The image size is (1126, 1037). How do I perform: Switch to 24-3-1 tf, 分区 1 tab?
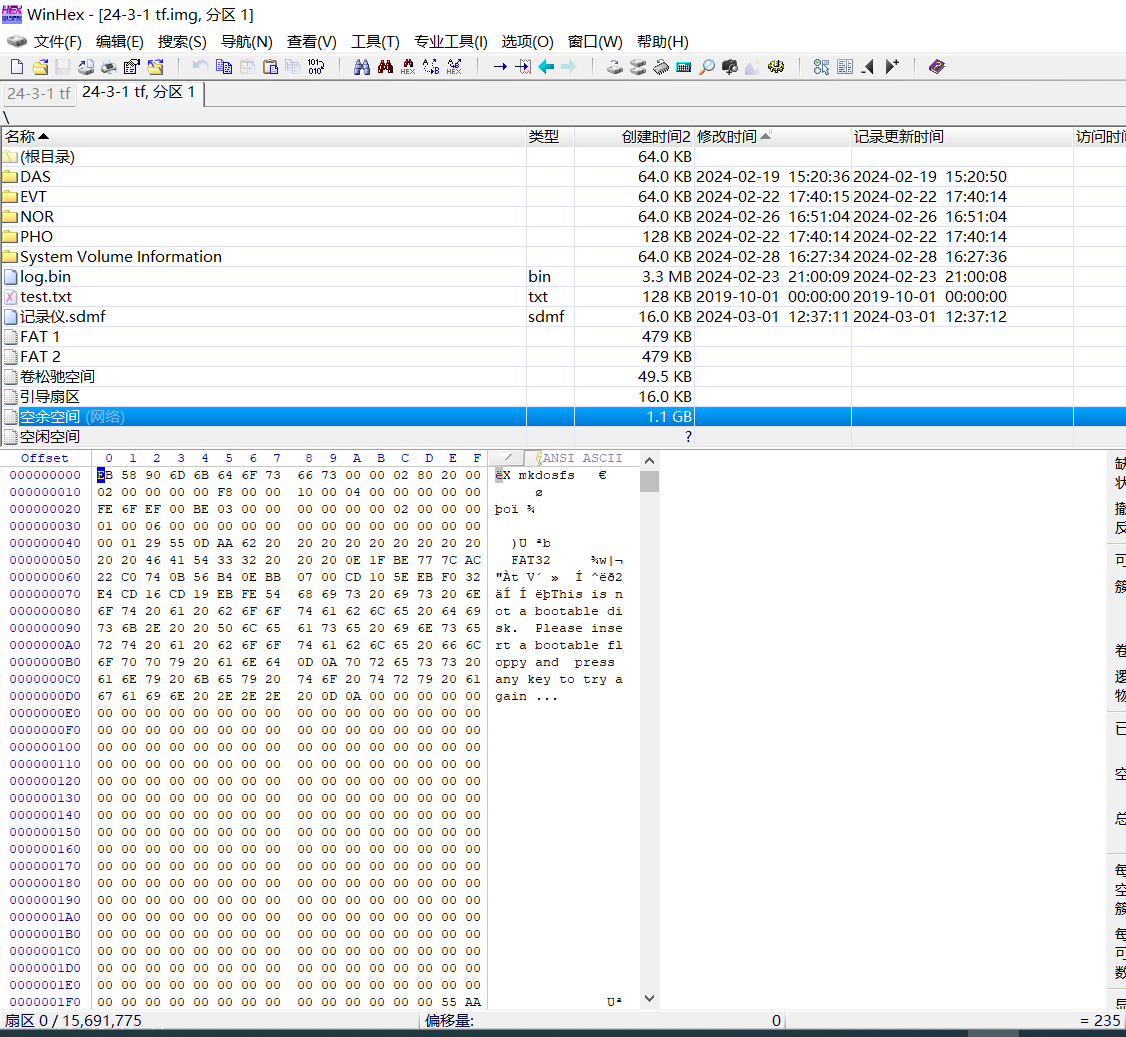click(139, 92)
